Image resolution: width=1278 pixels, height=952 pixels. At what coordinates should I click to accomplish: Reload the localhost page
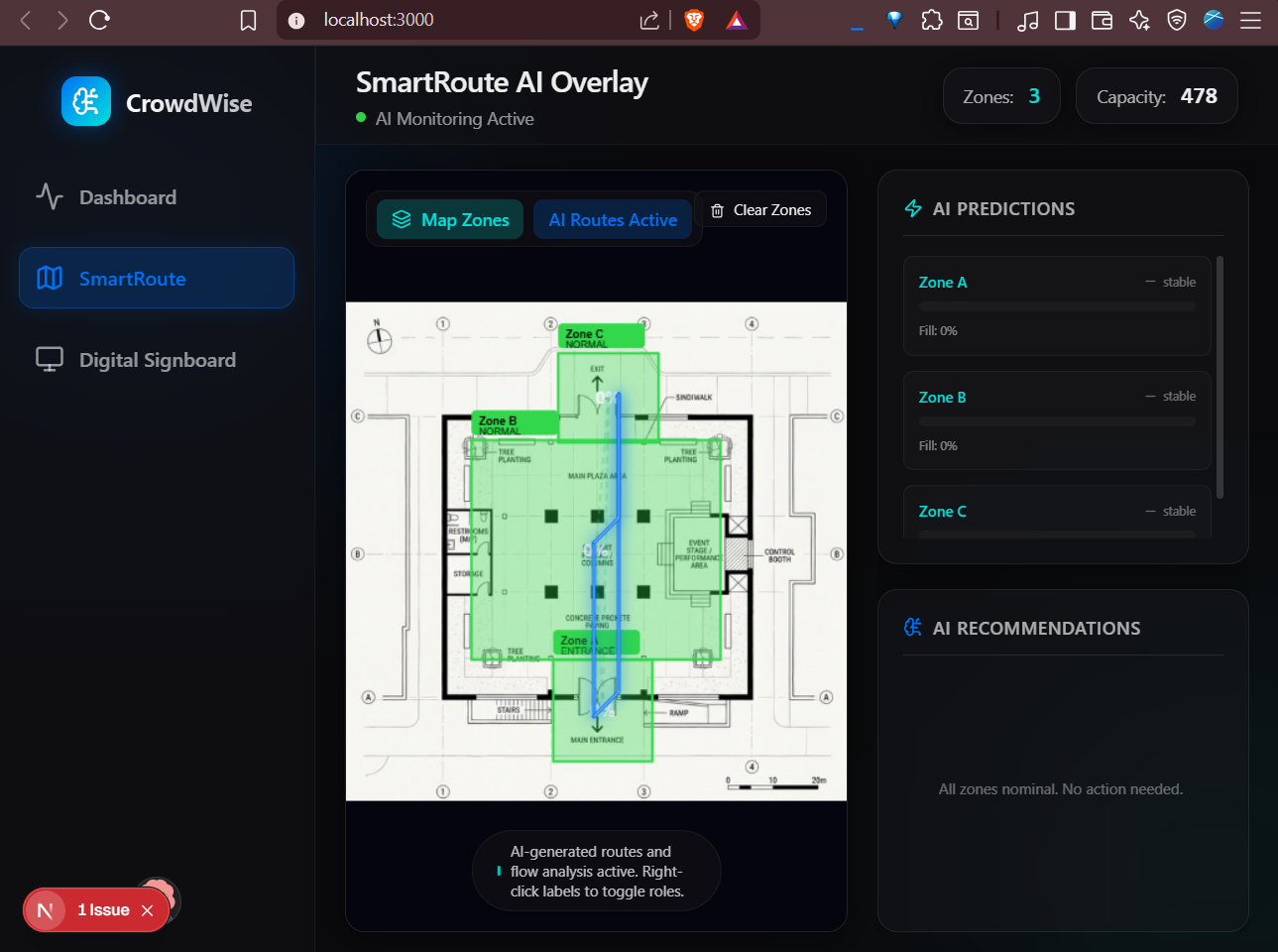coord(99,20)
